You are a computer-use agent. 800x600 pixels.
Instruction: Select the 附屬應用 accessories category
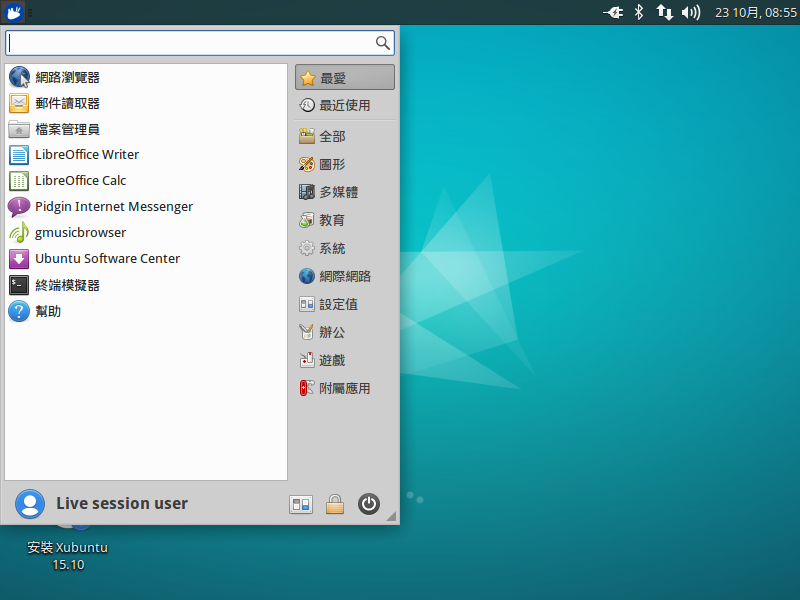point(345,389)
